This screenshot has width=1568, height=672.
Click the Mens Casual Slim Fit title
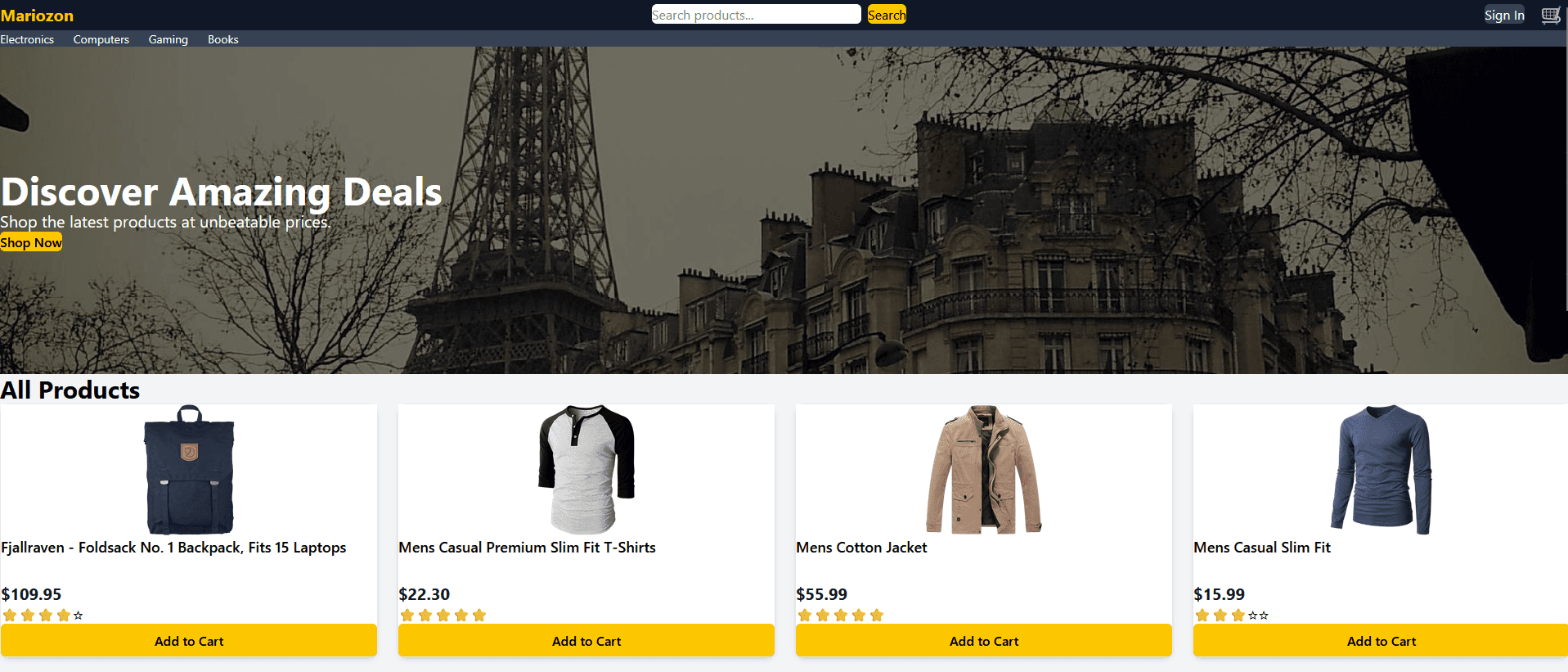coord(1262,548)
